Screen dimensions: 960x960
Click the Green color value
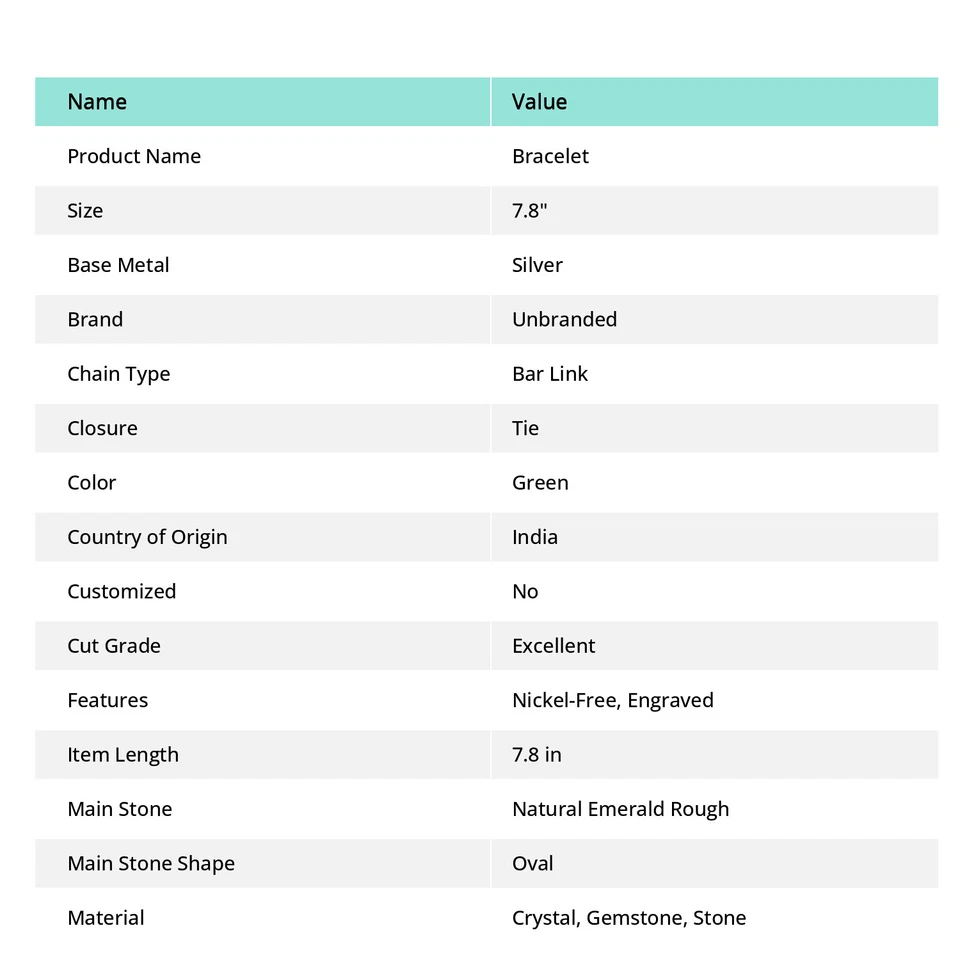click(540, 483)
